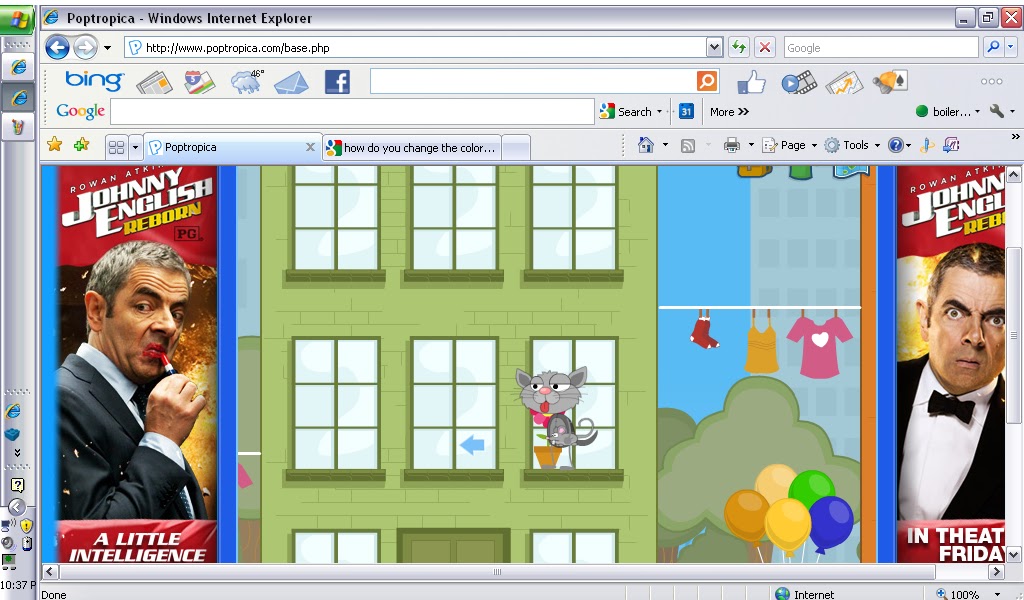This screenshot has height=600, width=1024.
Task: Click the Google logo in Google toolbar
Action: tap(80, 111)
